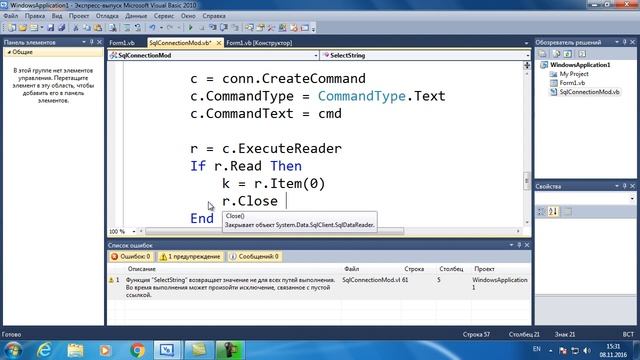Screen dimensions: 640x360
Task: Toggle auto-hide pin on Properties panel
Action: 624,186
